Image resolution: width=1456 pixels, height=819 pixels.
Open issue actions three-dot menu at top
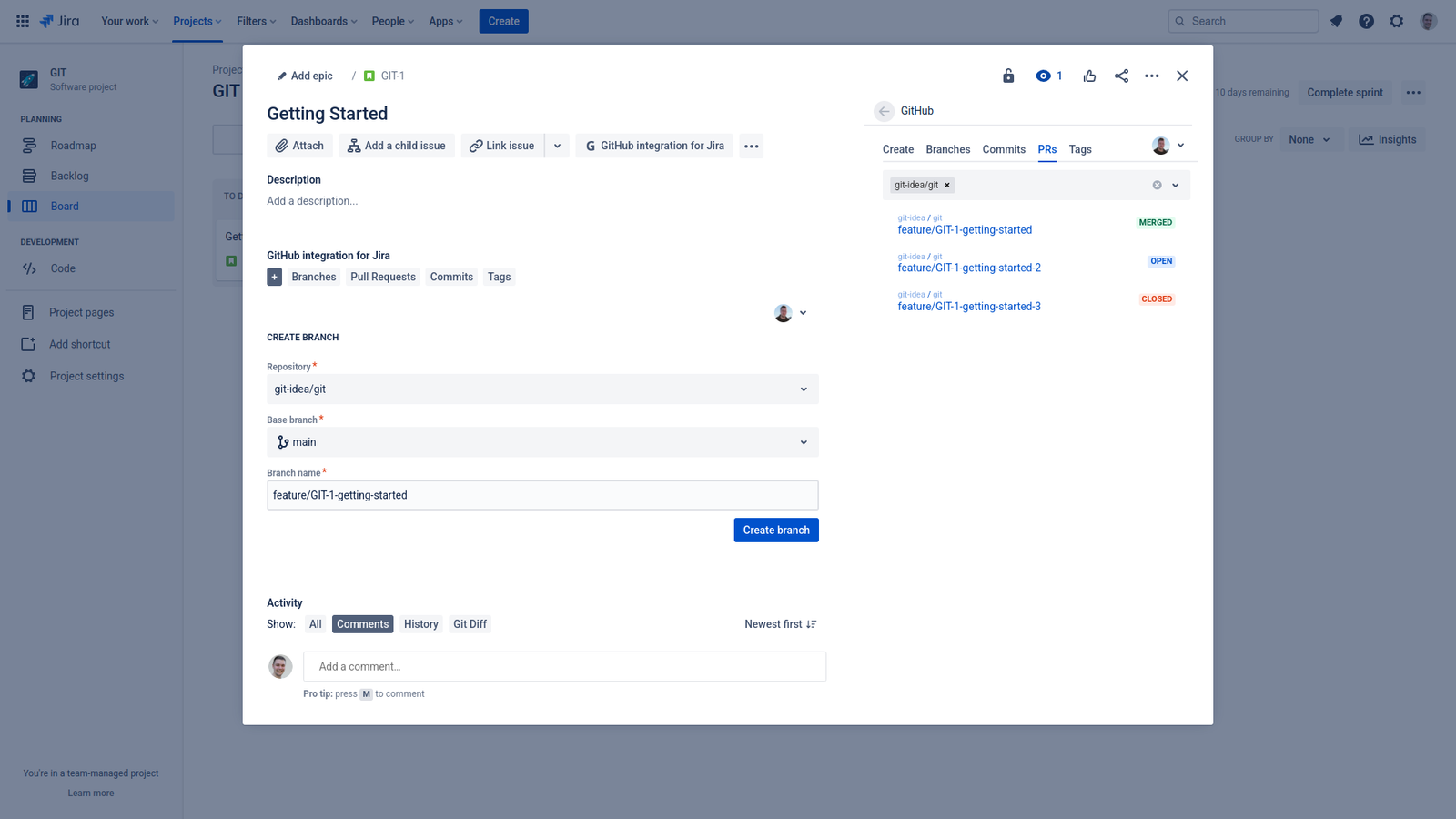[1152, 76]
